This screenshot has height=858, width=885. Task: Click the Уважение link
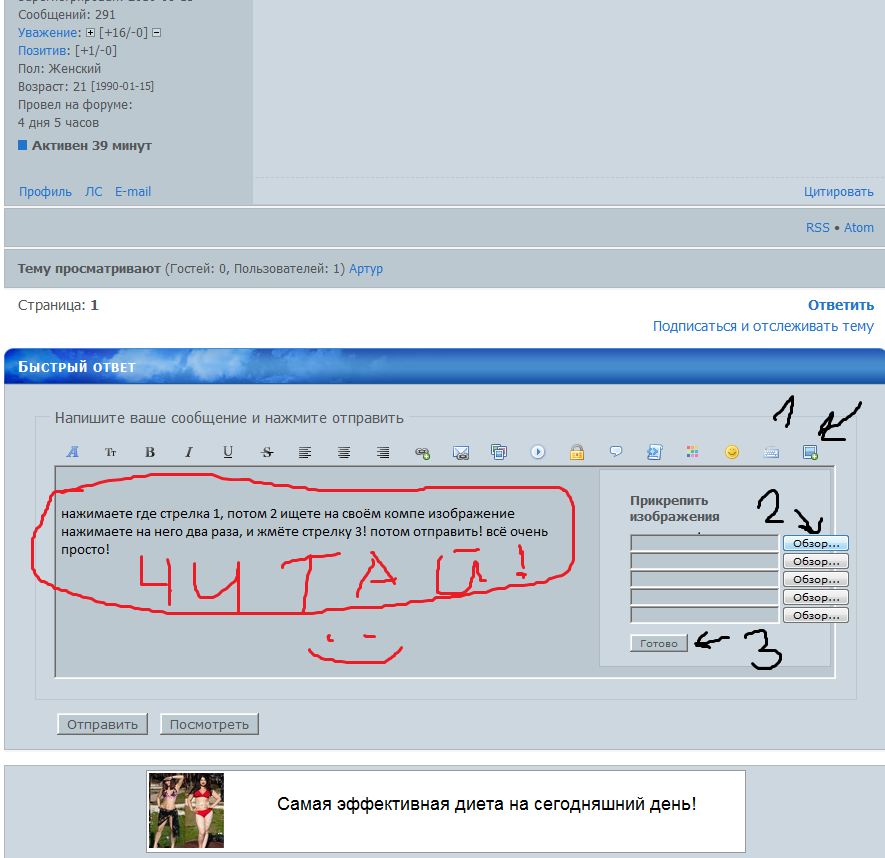[49, 33]
